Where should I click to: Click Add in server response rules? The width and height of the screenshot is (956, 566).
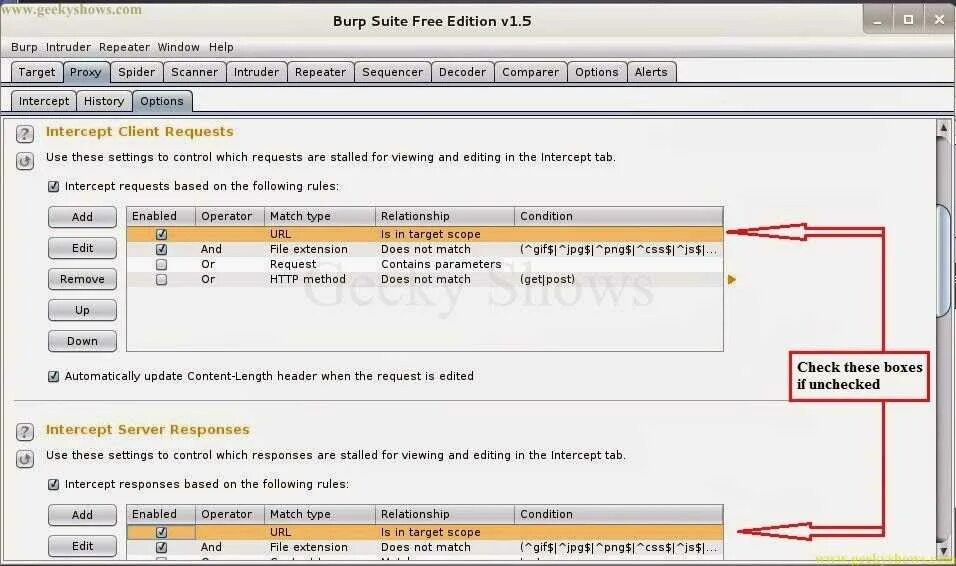[82, 515]
